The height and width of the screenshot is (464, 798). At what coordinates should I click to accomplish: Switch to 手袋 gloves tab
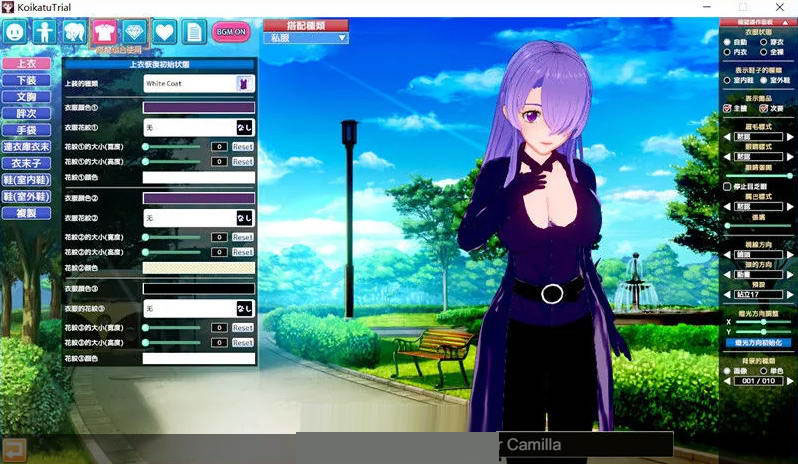click(x=26, y=130)
